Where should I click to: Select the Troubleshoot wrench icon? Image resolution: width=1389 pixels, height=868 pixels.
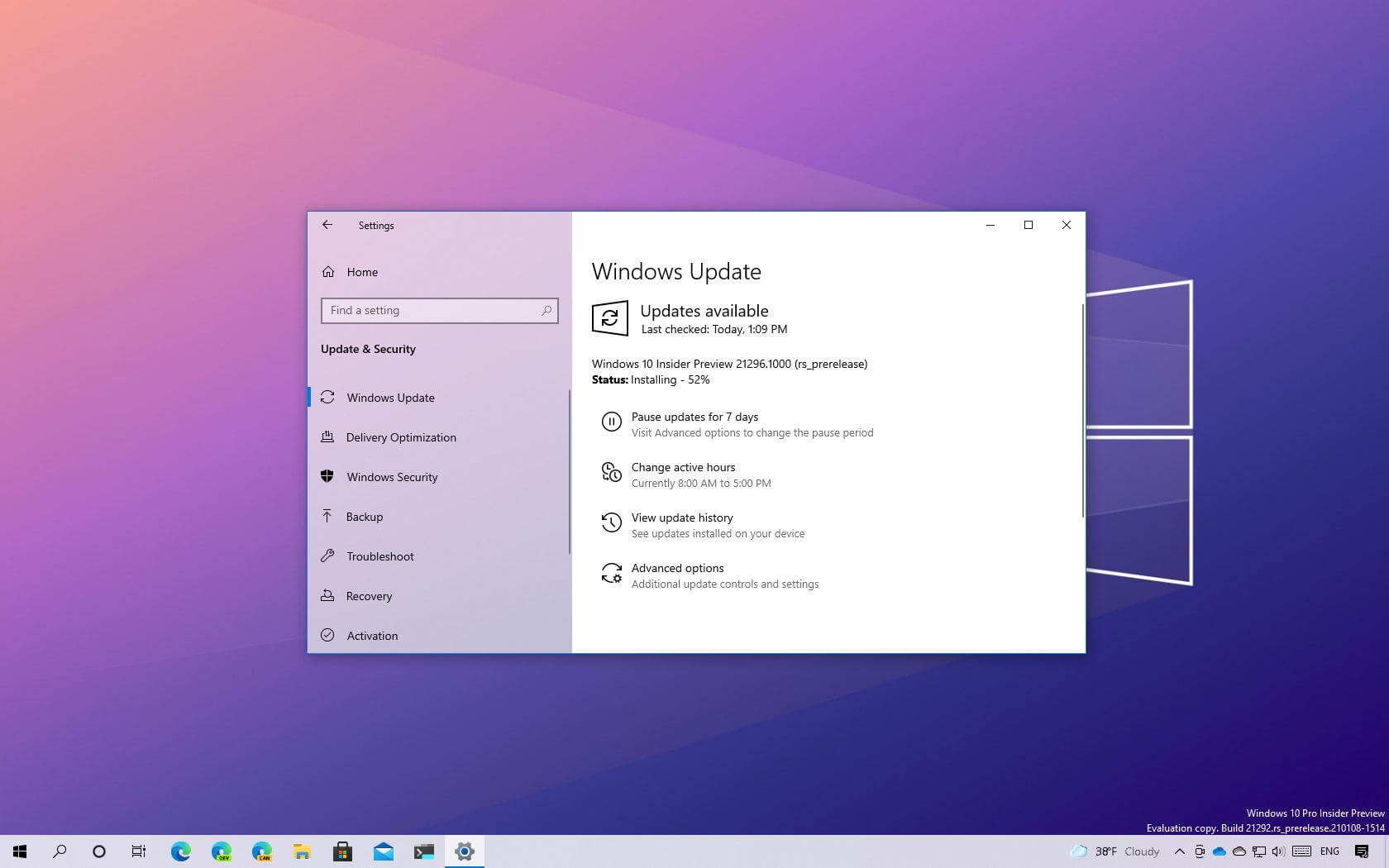coord(328,556)
